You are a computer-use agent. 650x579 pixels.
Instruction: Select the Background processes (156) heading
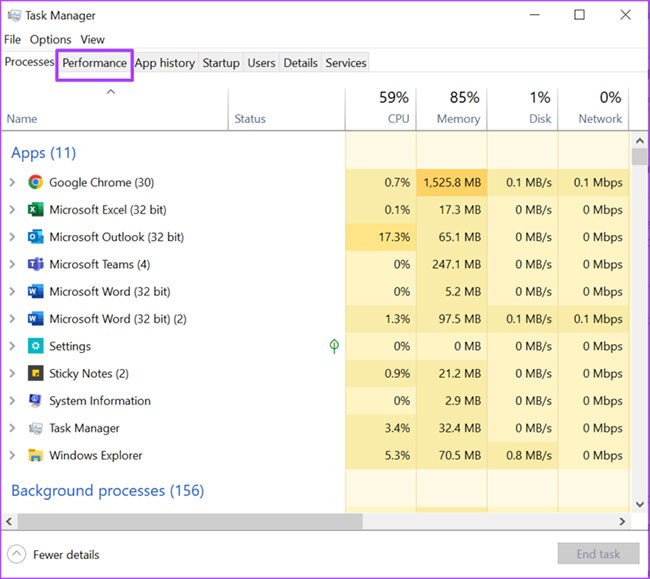[108, 491]
